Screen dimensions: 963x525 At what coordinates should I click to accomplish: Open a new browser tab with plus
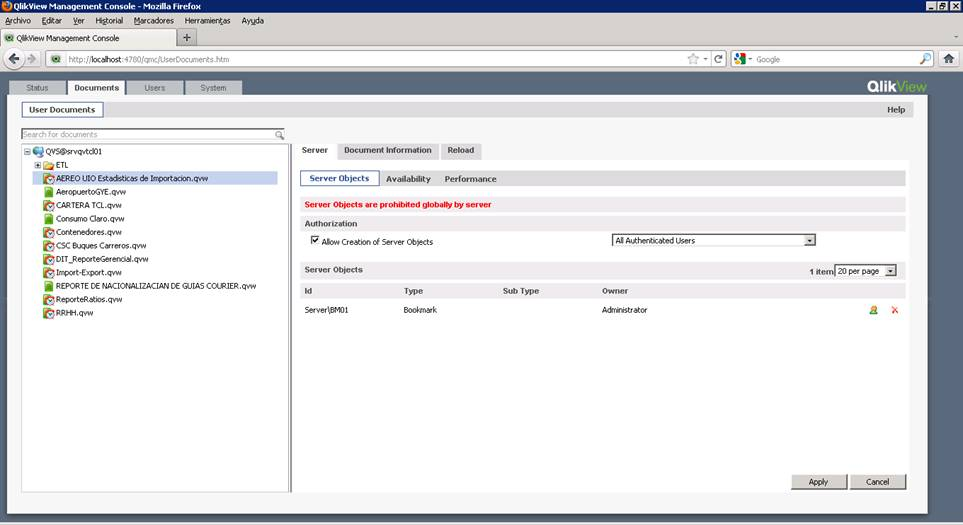pos(187,38)
